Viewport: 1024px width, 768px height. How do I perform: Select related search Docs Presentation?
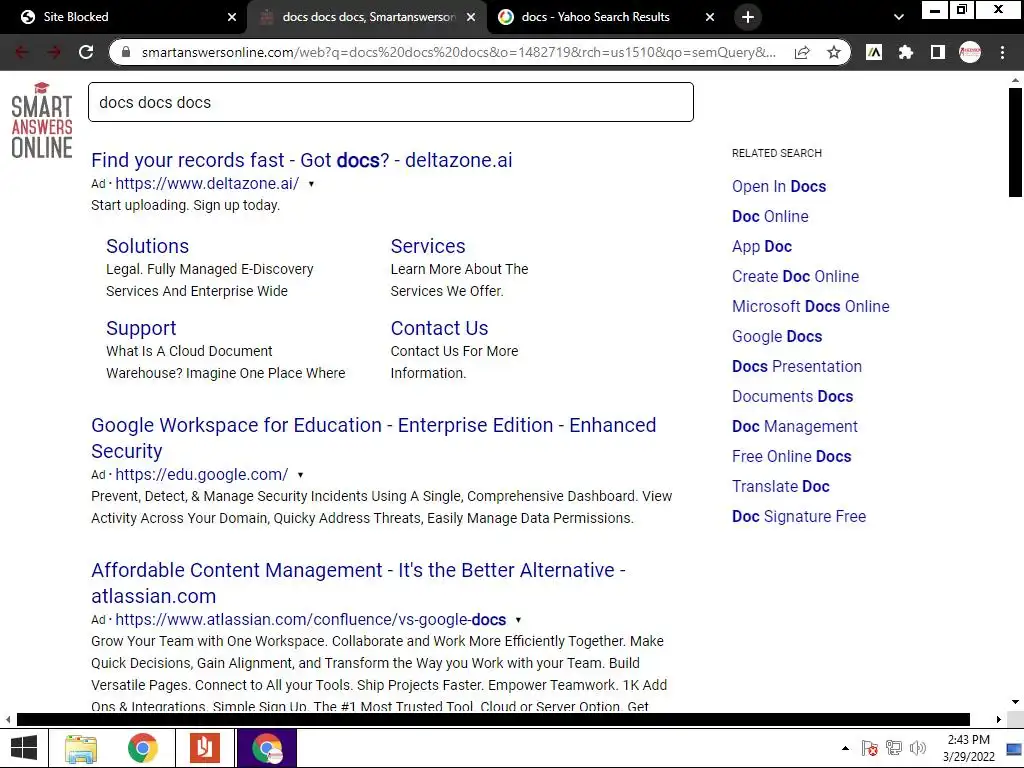pyautogui.click(x=797, y=366)
